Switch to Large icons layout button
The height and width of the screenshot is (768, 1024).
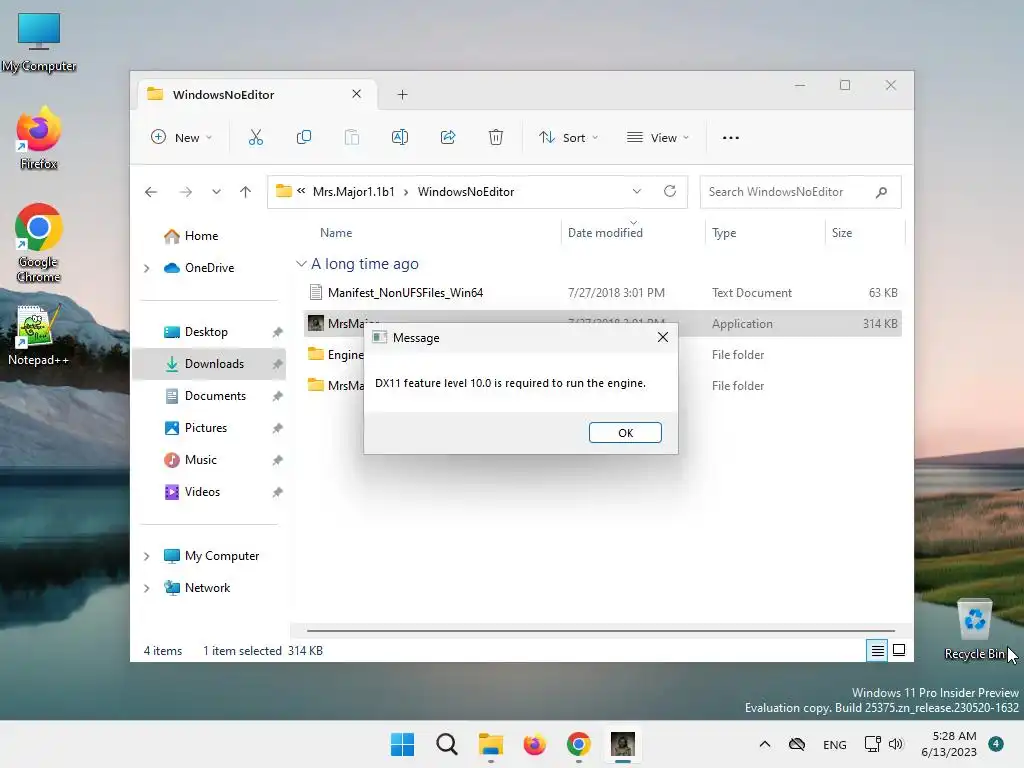[899, 650]
